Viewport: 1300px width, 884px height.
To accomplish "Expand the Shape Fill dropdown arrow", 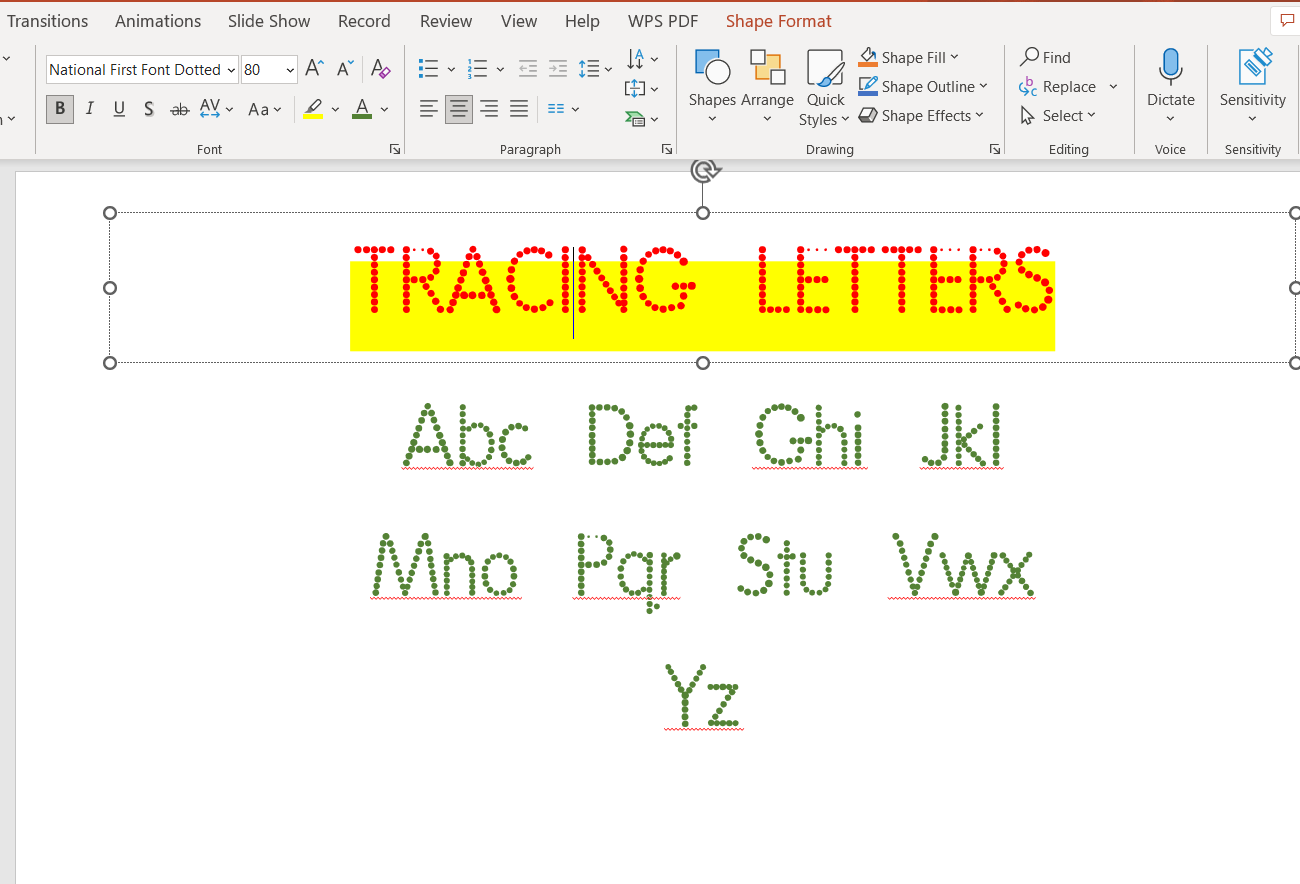I will 954,58.
